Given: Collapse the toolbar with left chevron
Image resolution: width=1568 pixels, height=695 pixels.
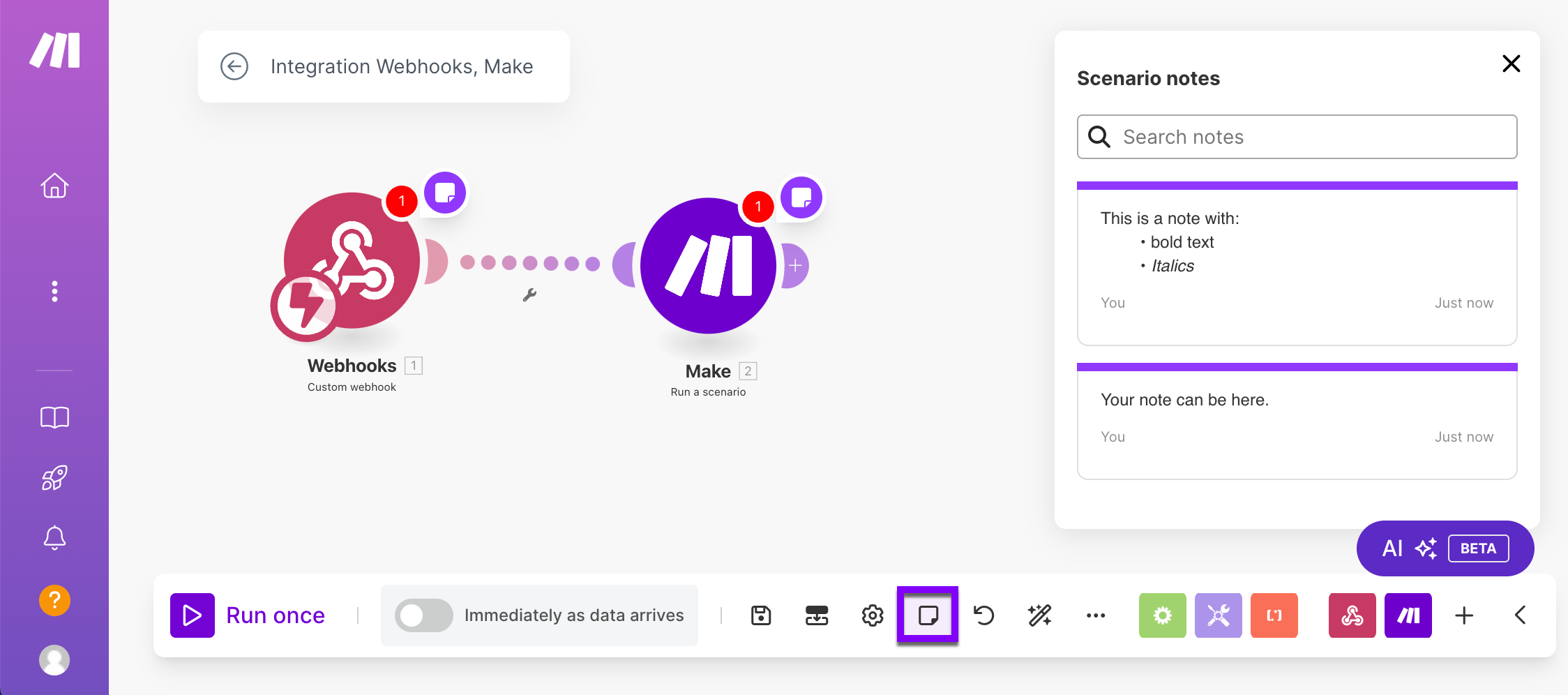Looking at the screenshot, I should point(1521,615).
